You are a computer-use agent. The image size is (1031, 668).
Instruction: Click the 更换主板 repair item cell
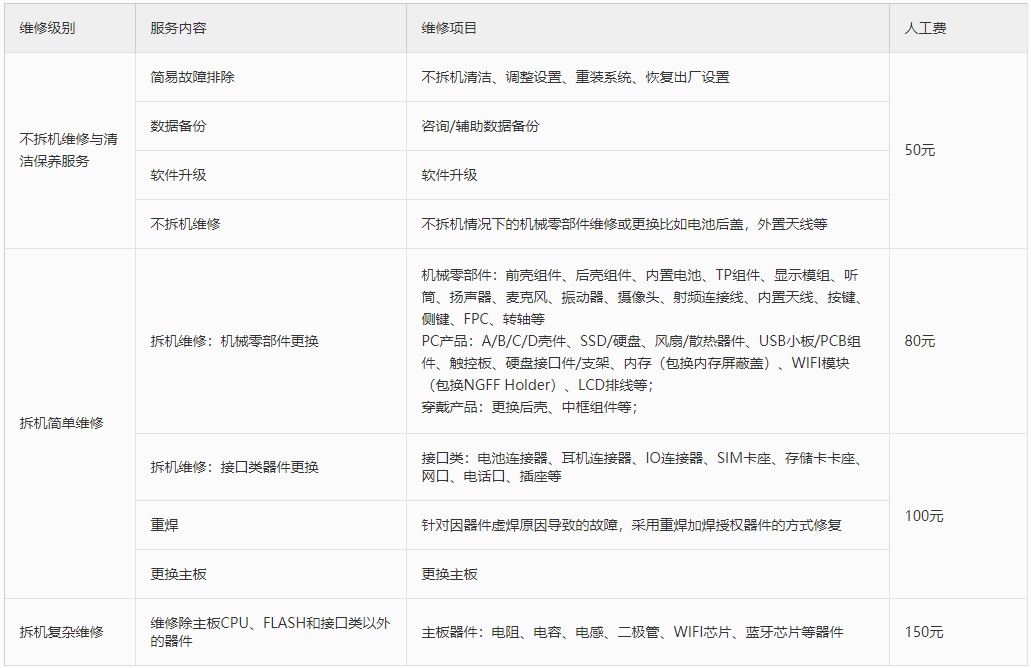172,574
